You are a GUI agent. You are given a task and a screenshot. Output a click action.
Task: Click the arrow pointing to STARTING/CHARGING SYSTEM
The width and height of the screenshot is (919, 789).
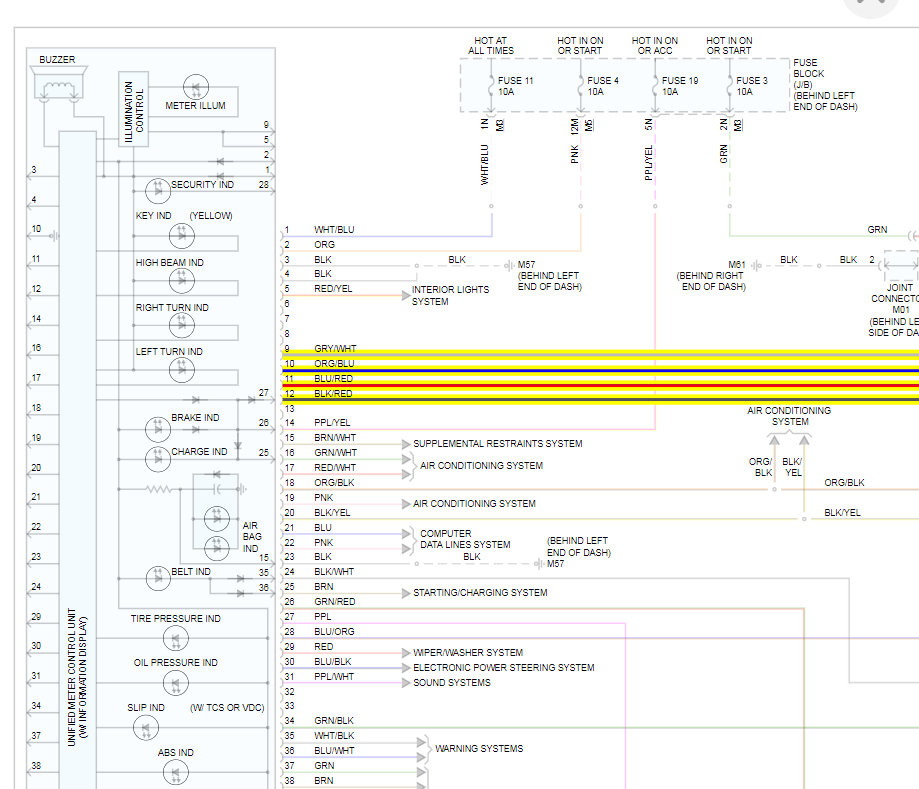tap(406, 593)
